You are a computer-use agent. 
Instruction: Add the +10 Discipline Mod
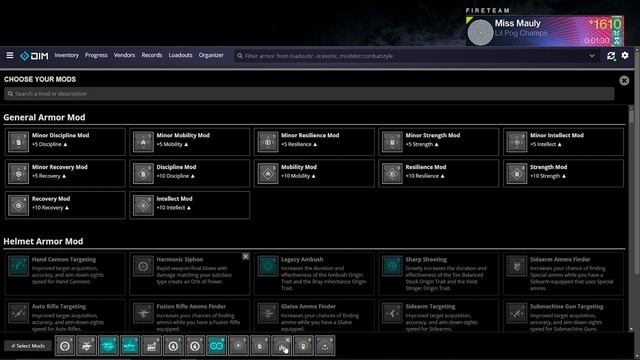(x=190, y=173)
